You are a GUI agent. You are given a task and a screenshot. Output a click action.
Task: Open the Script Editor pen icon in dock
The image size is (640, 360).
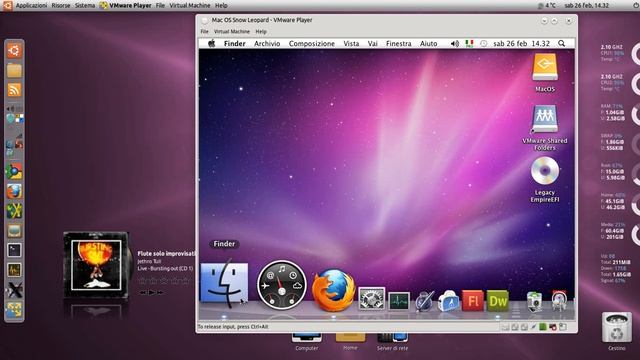424,302
